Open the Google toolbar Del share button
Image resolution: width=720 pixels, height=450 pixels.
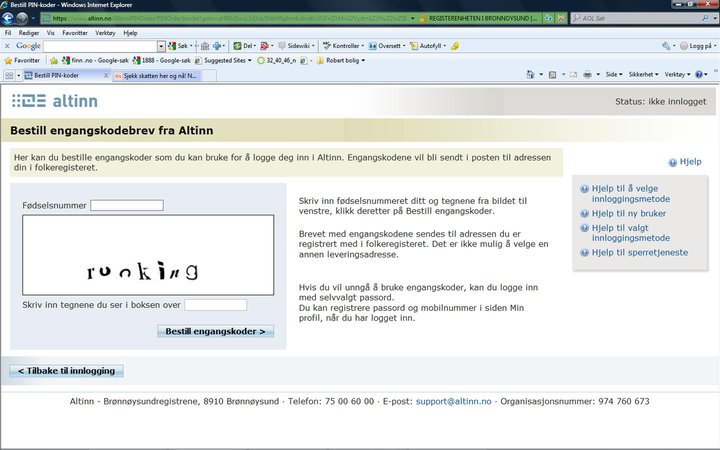pyautogui.click(x=243, y=46)
